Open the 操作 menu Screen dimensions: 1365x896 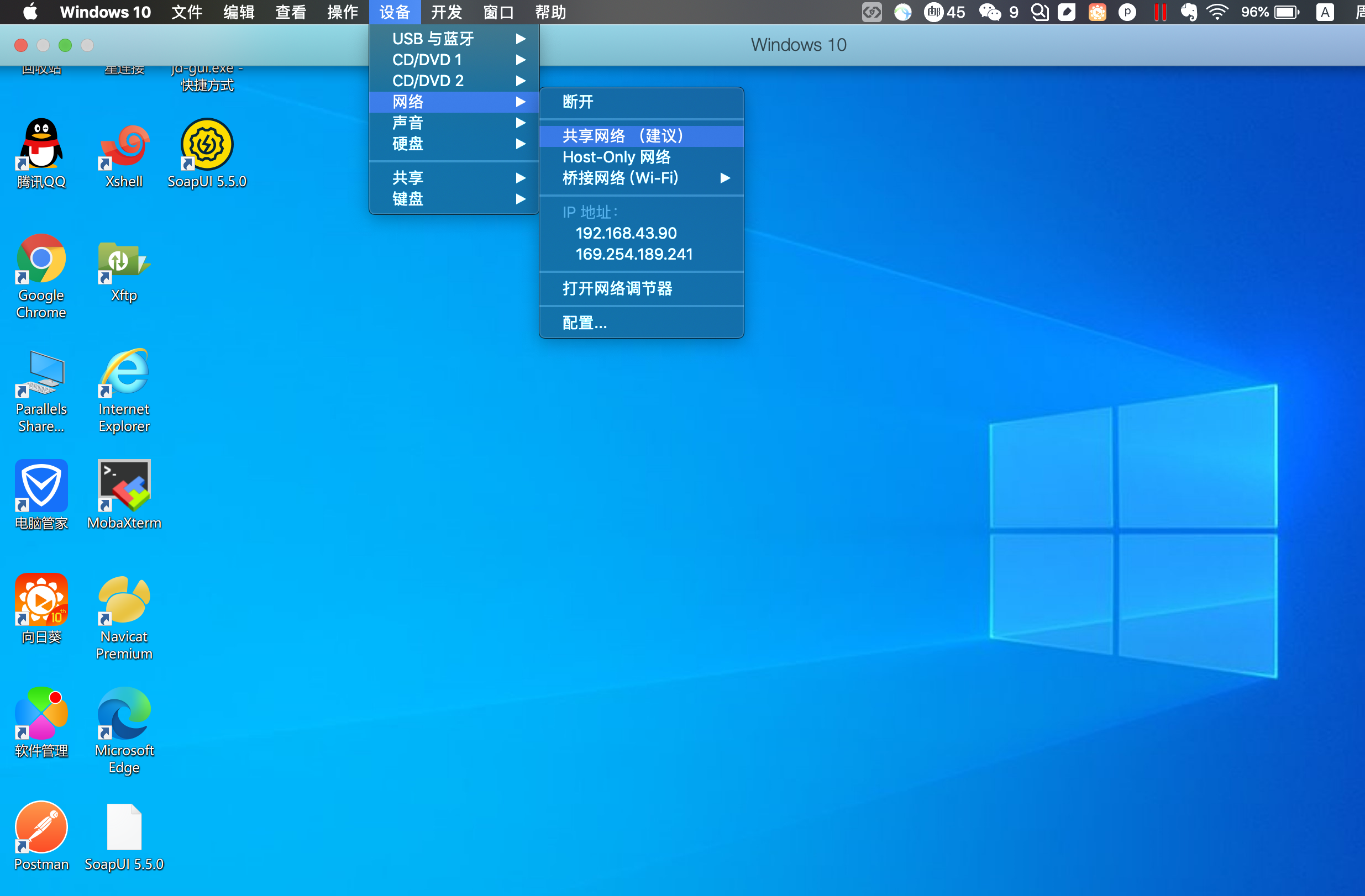click(343, 12)
